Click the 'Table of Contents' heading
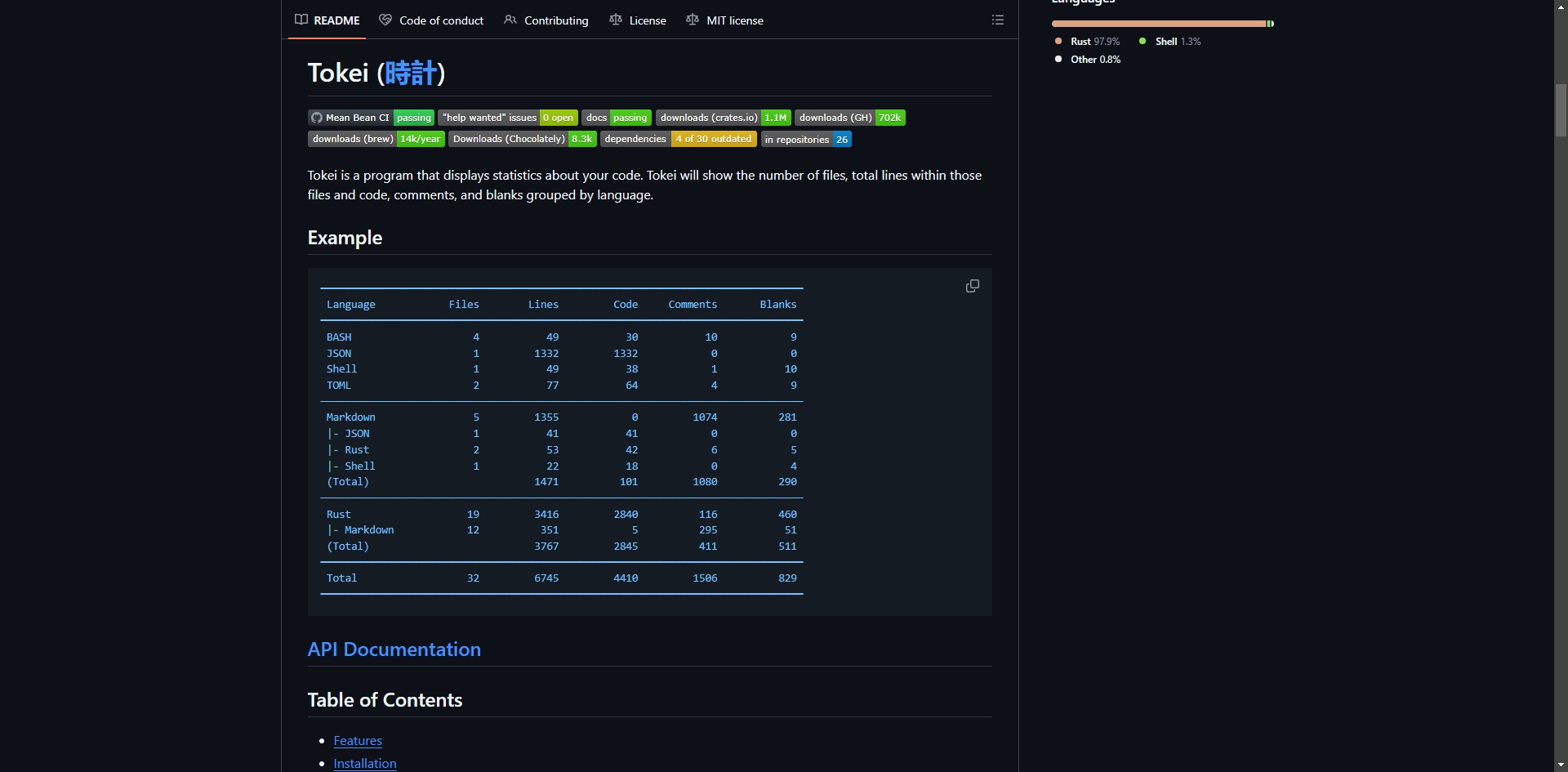This screenshot has width=1568, height=772. tap(385, 700)
